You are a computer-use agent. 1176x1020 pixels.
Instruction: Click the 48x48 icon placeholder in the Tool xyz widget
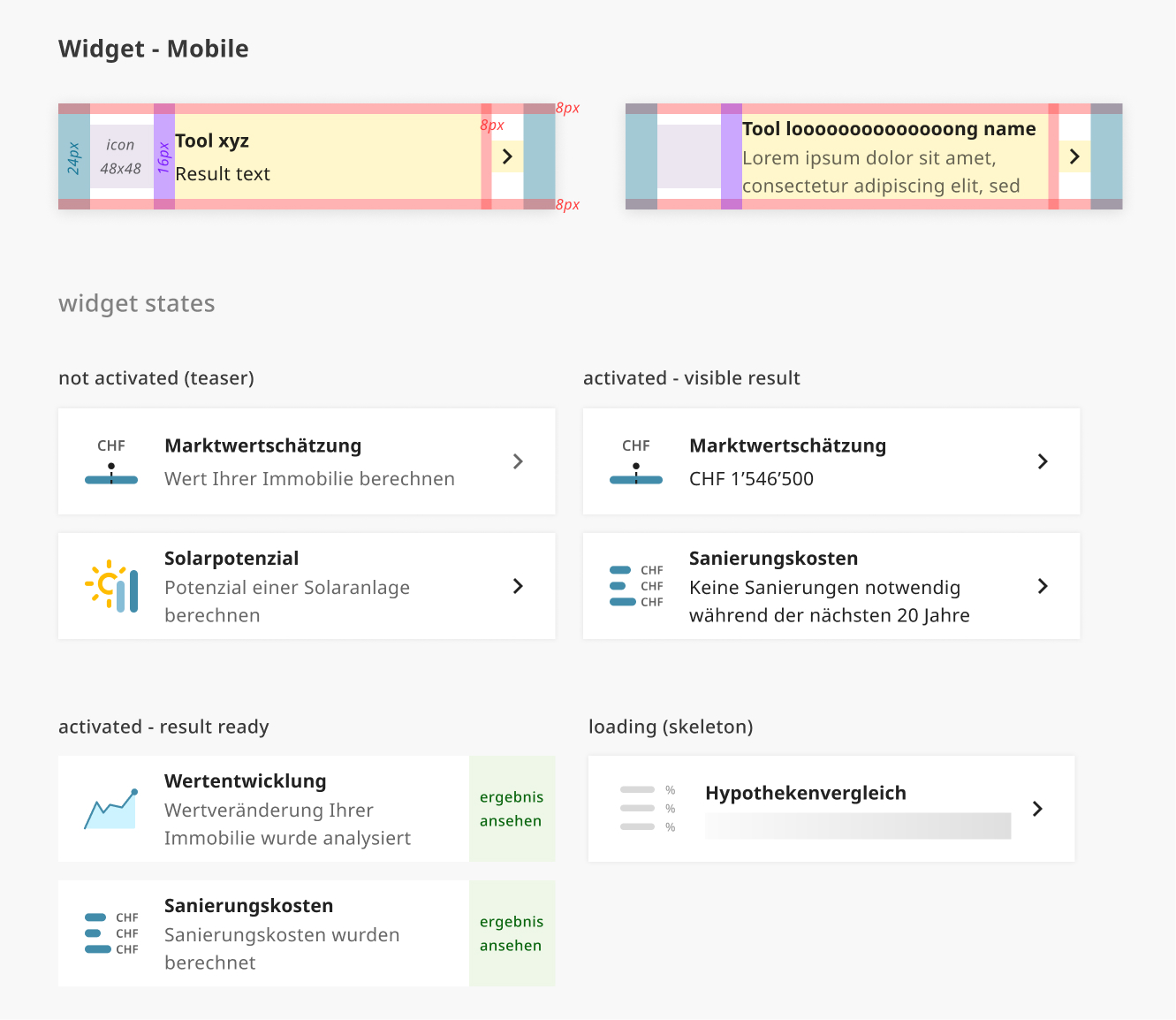(x=122, y=156)
